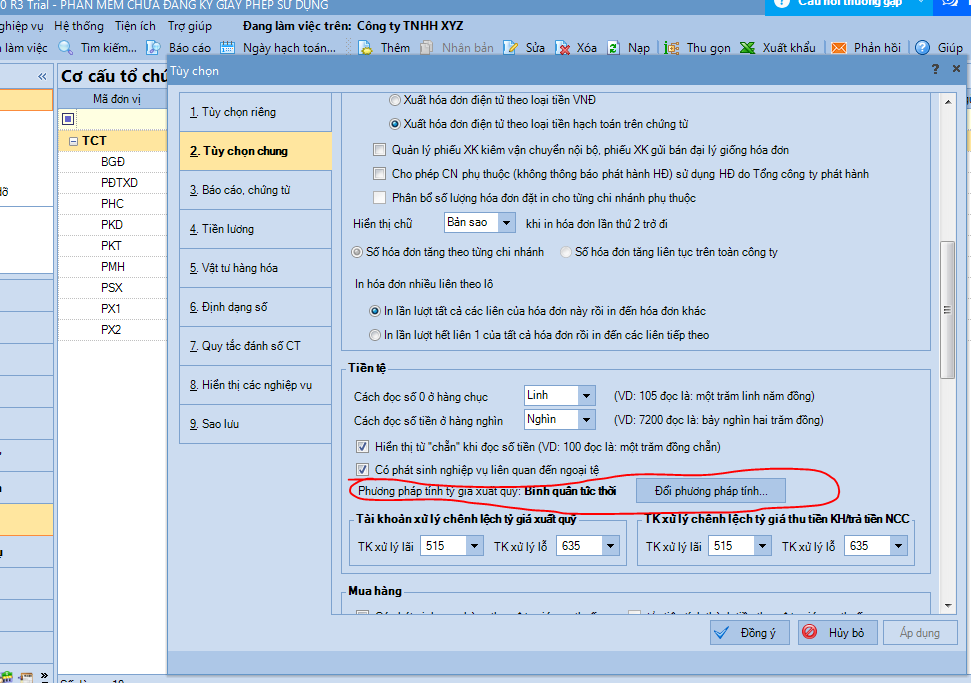Click the Xuất khẩu Excel export icon
The width and height of the screenshot is (971, 683).
pyautogui.click(x=747, y=47)
